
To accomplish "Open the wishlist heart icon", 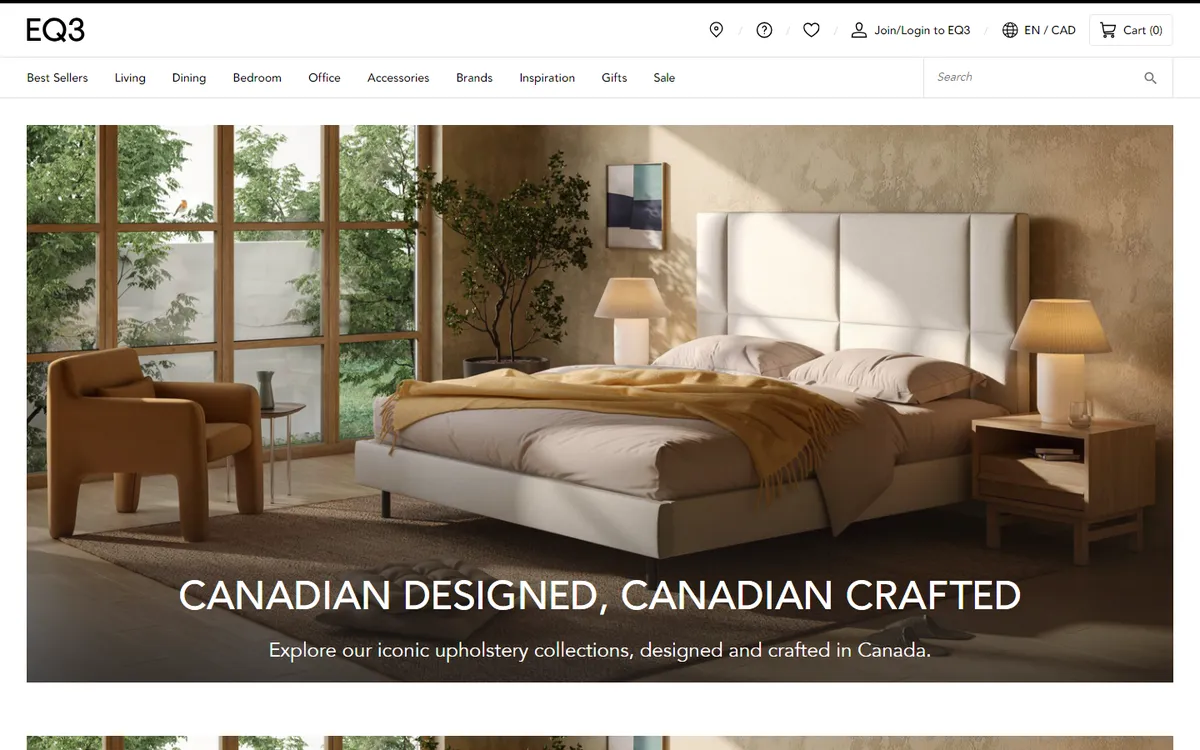I will (812, 30).
